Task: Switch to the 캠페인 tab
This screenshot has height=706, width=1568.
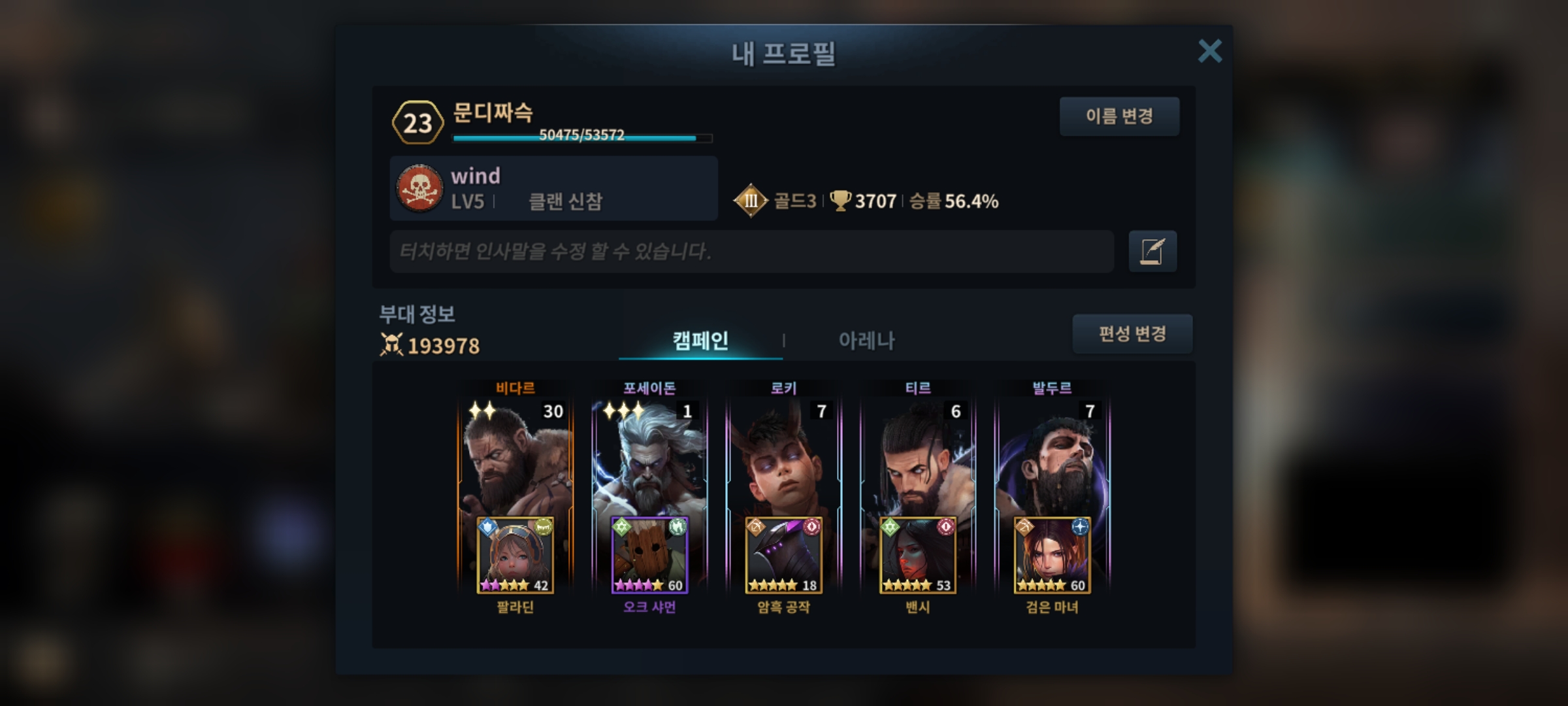Action: pyautogui.click(x=700, y=340)
